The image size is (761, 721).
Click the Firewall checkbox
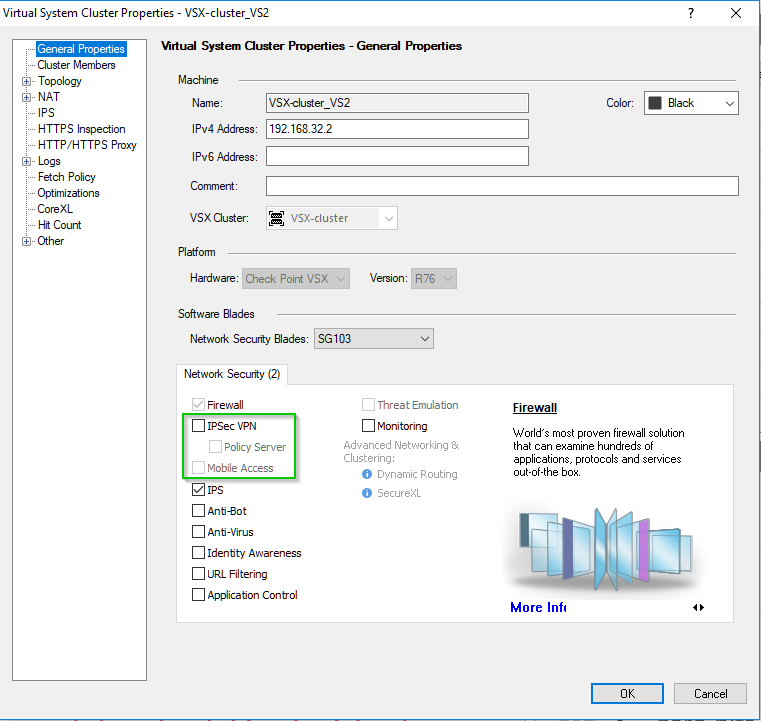coord(199,404)
